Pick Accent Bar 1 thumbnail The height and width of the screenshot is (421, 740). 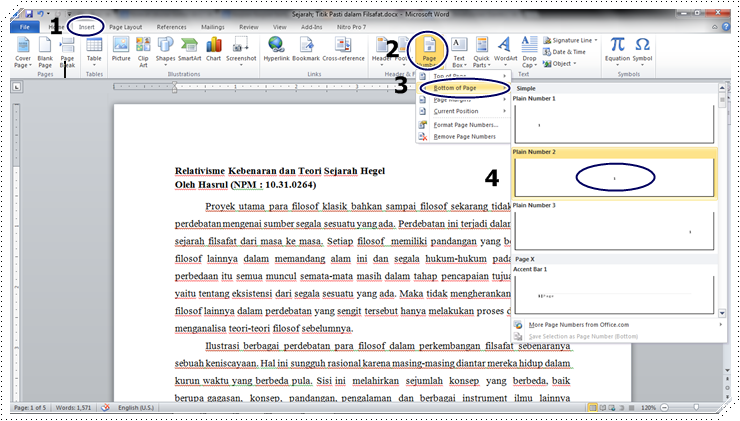click(614, 294)
